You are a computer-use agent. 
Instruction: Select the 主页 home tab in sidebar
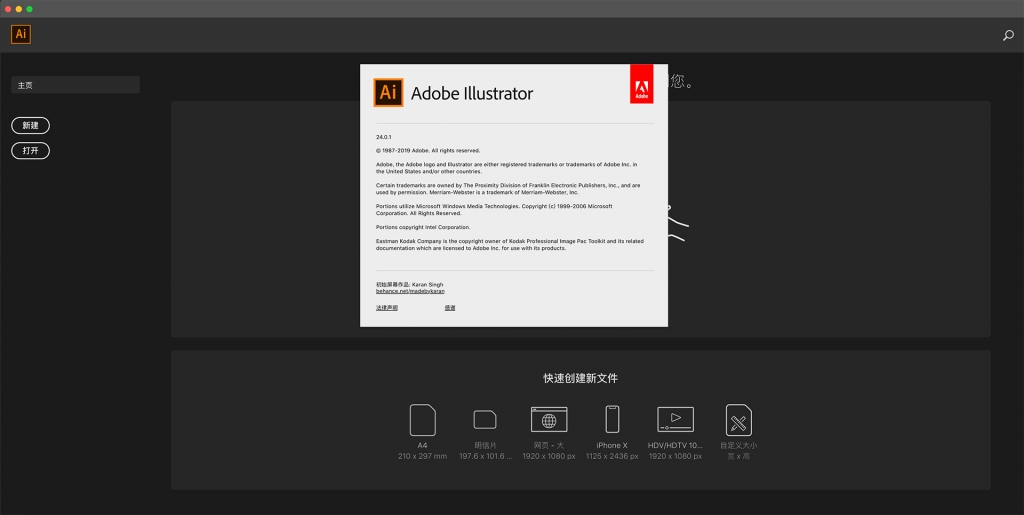(x=75, y=85)
